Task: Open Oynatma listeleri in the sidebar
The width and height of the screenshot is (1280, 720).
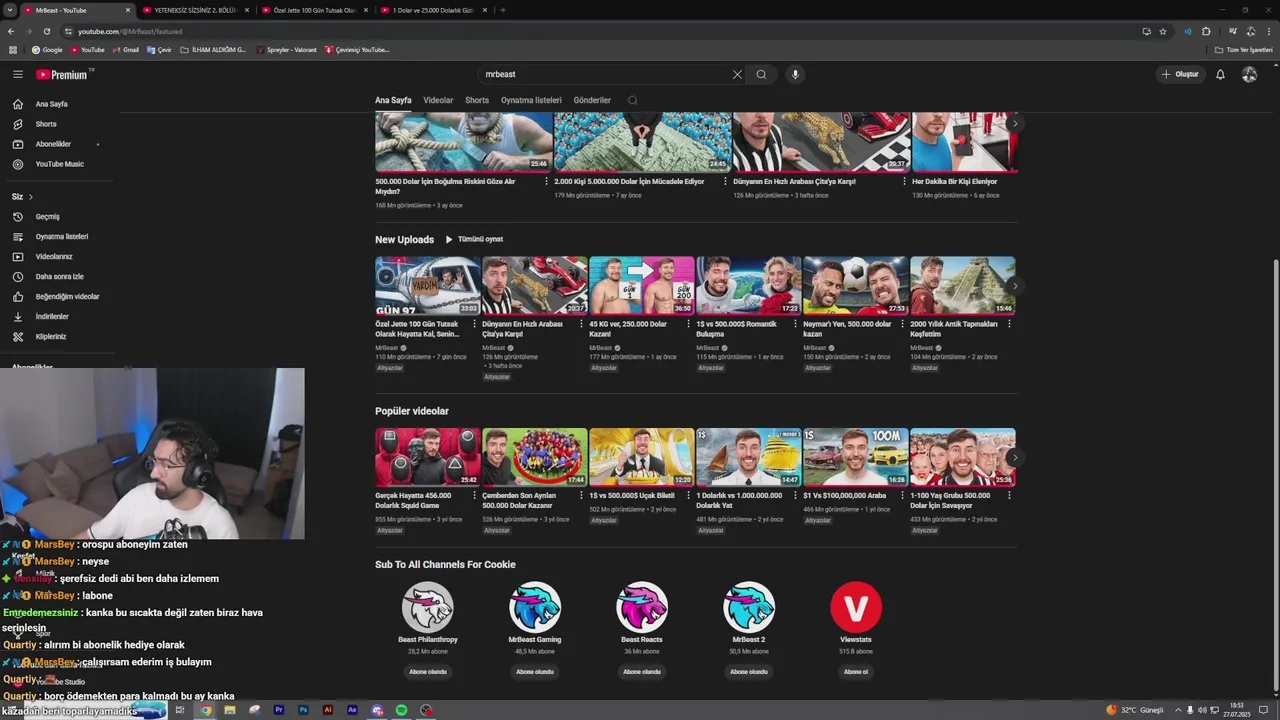Action: pos(62,237)
